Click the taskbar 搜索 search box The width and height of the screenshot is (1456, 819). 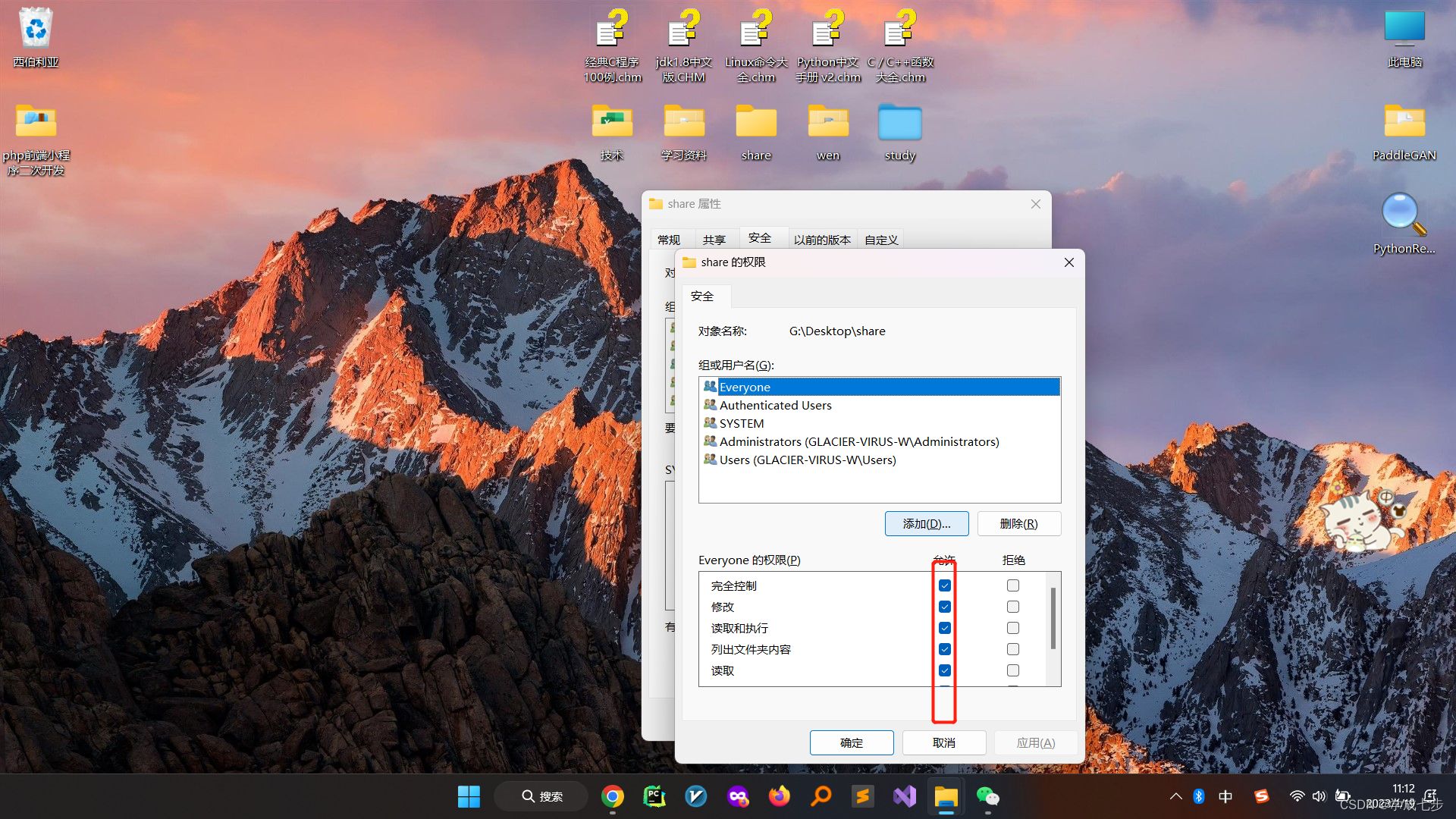coord(541,796)
